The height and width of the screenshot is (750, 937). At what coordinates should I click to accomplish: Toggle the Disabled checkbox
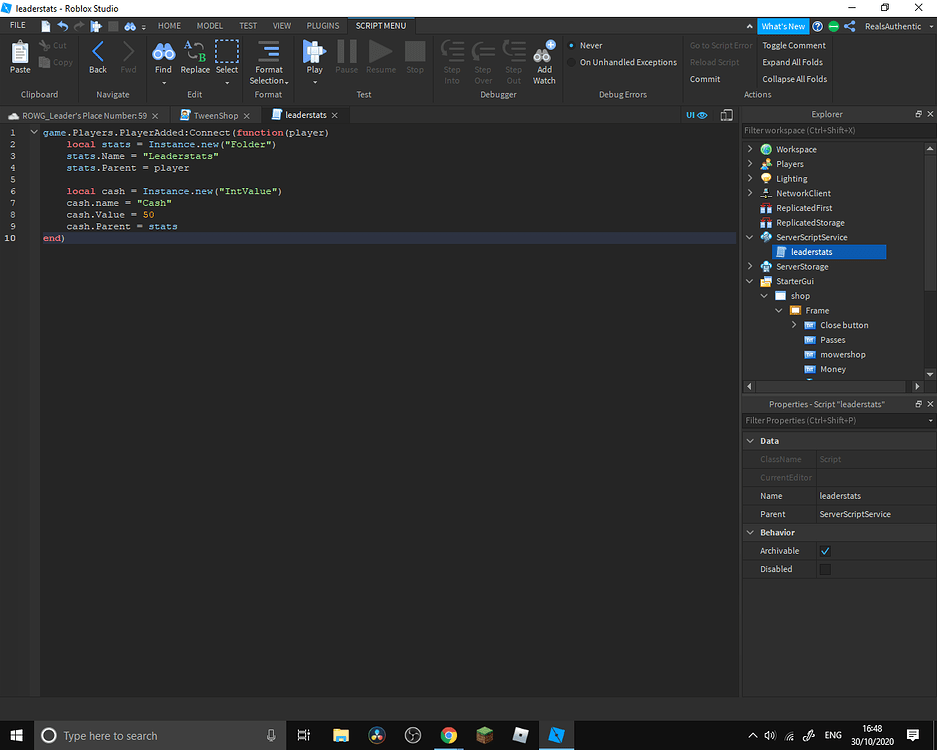point(825,570)
